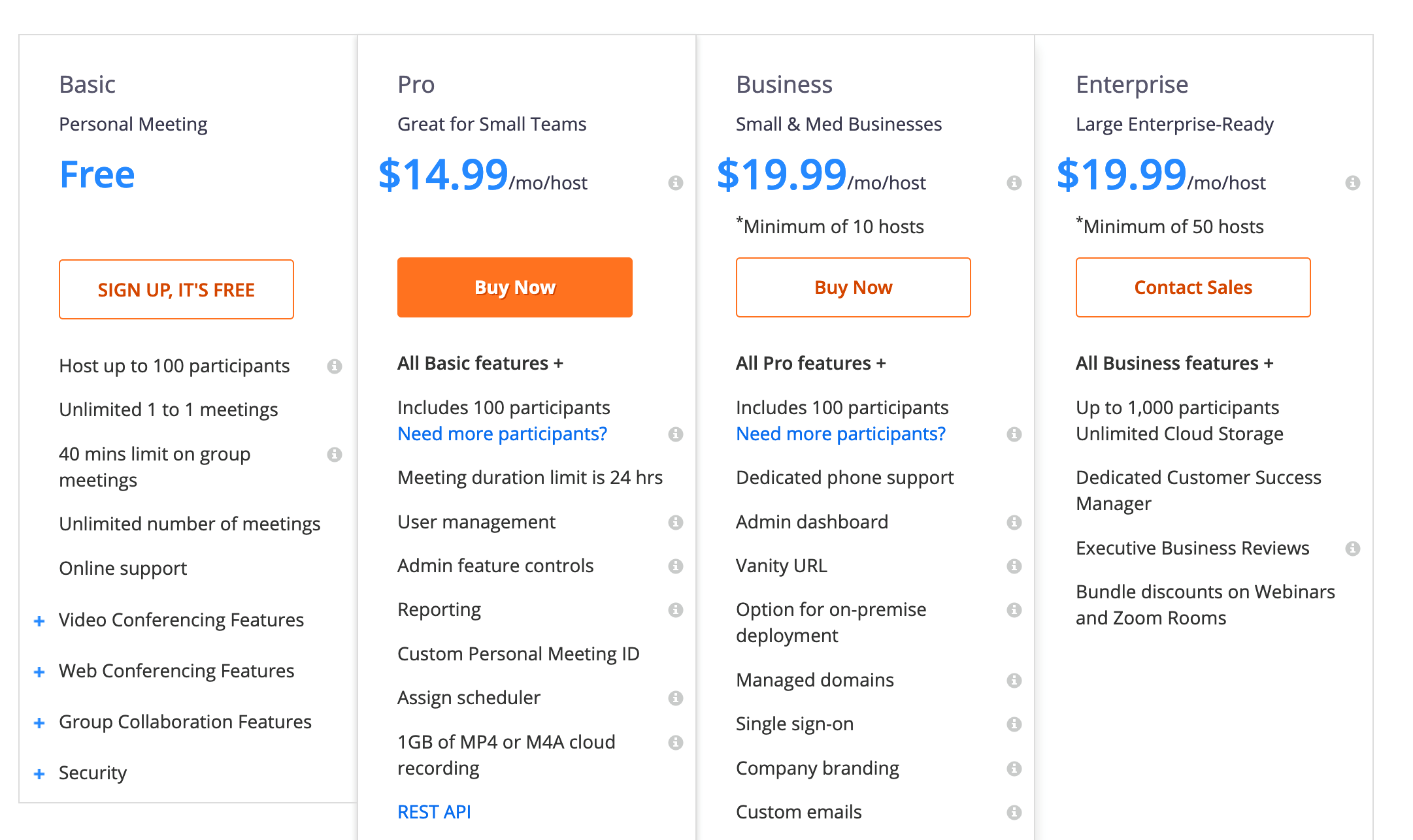Viewport: 1413px width, 840px height.
Task: Click info icon next to User management
Action: (676, 523)
